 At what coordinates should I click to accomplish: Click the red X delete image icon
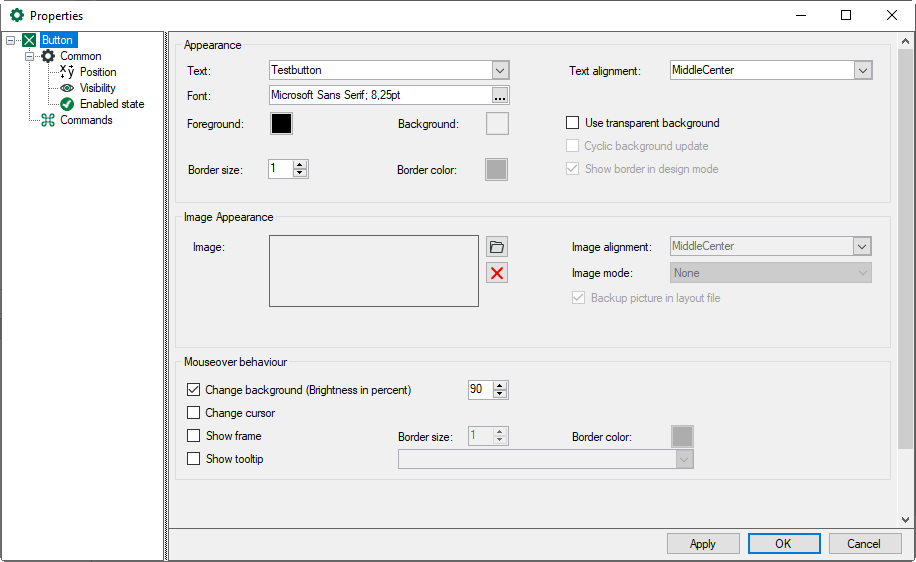[x=497, y=273]
